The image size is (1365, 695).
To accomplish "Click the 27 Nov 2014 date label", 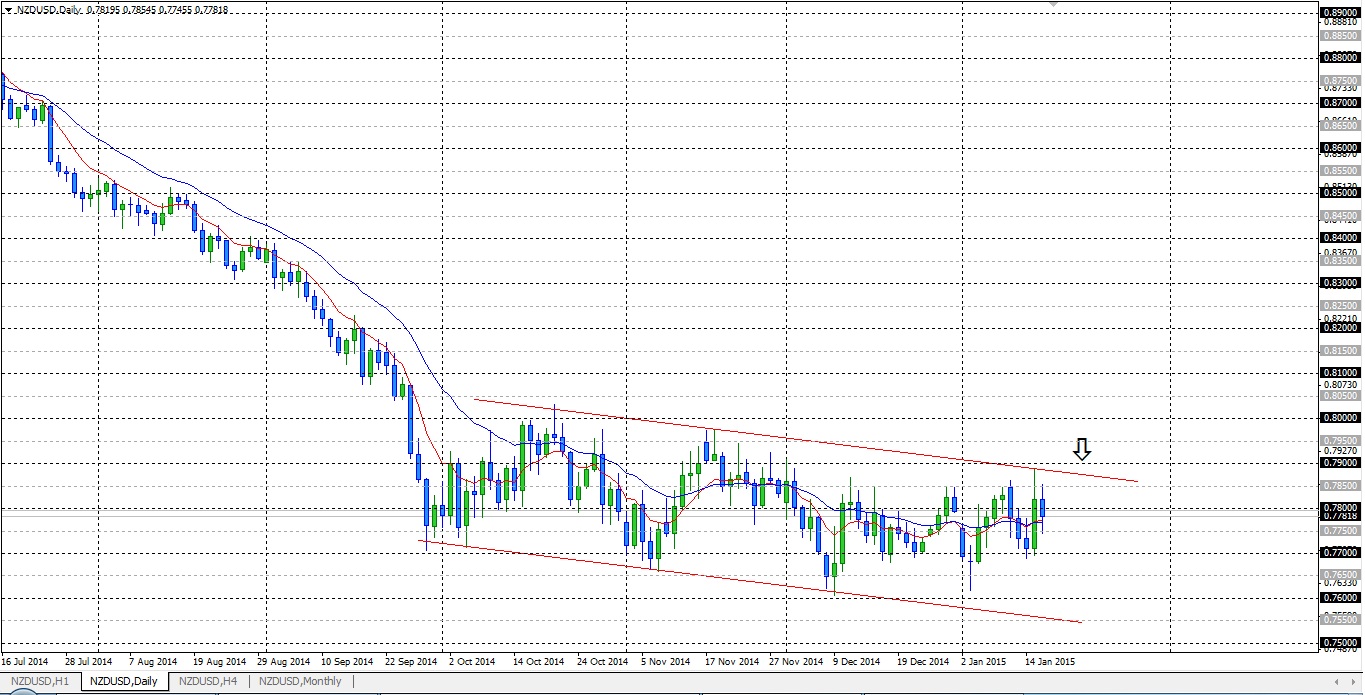I will pyautogui.click(x=798, y=662).
